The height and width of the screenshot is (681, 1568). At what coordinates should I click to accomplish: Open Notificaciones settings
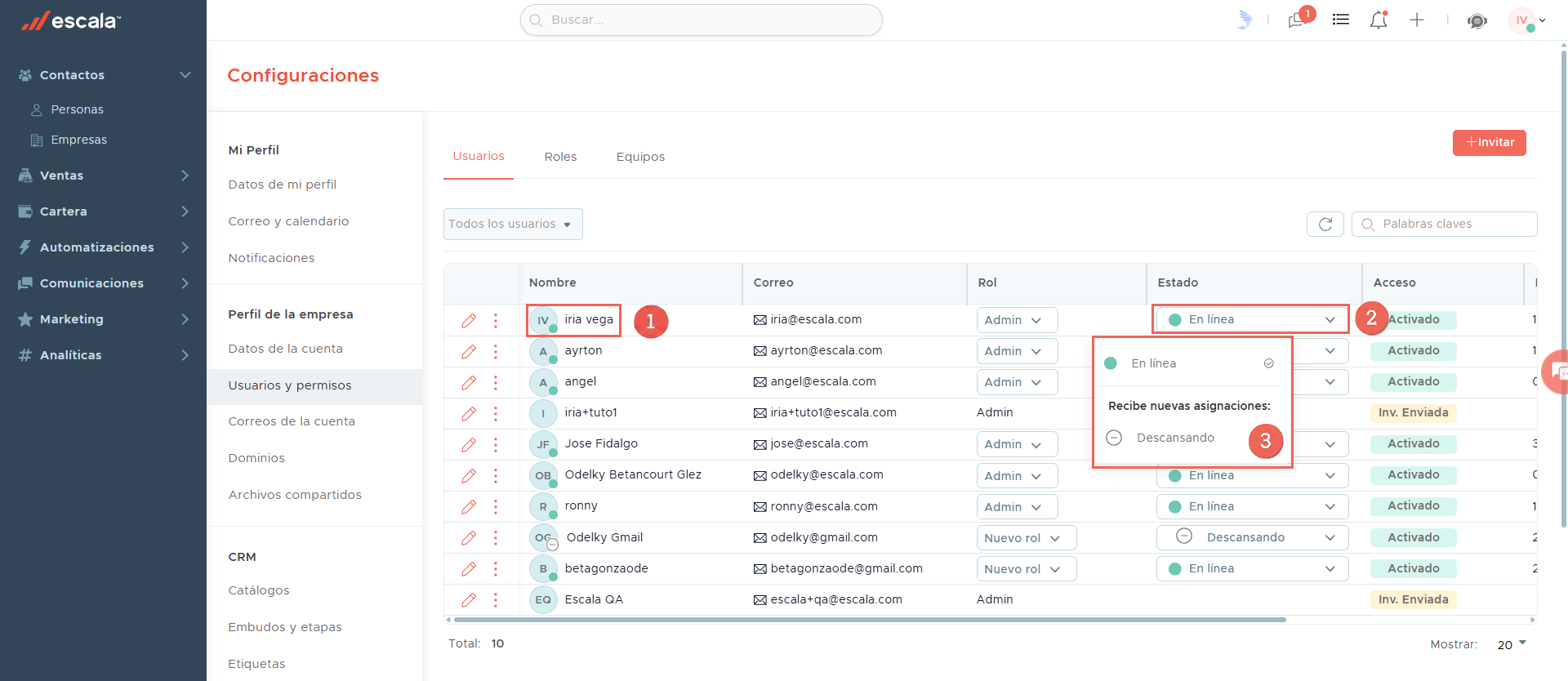271,258
